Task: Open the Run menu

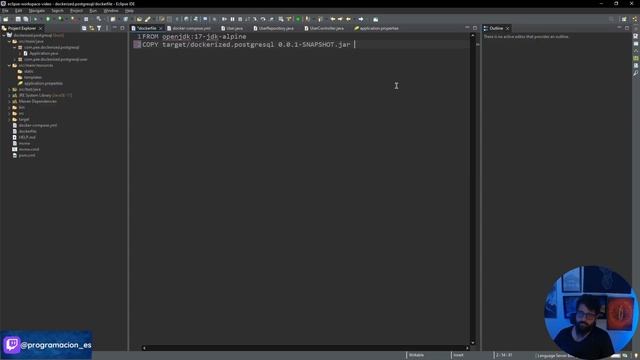Action: [93, 11]
